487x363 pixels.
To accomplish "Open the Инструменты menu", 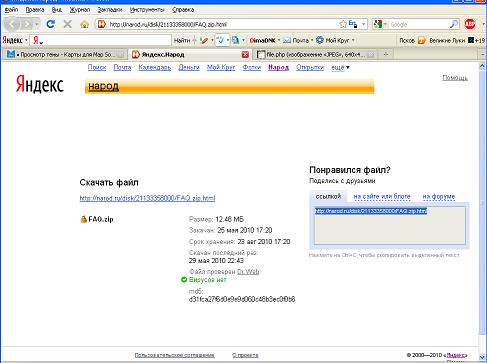I will (x=147, y=10).
